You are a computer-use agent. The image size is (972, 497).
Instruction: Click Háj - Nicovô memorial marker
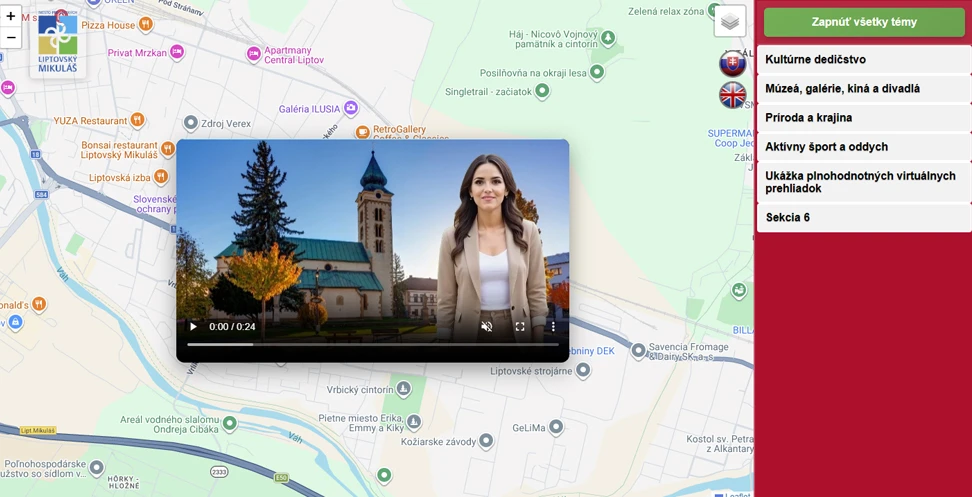coord(608,38)
